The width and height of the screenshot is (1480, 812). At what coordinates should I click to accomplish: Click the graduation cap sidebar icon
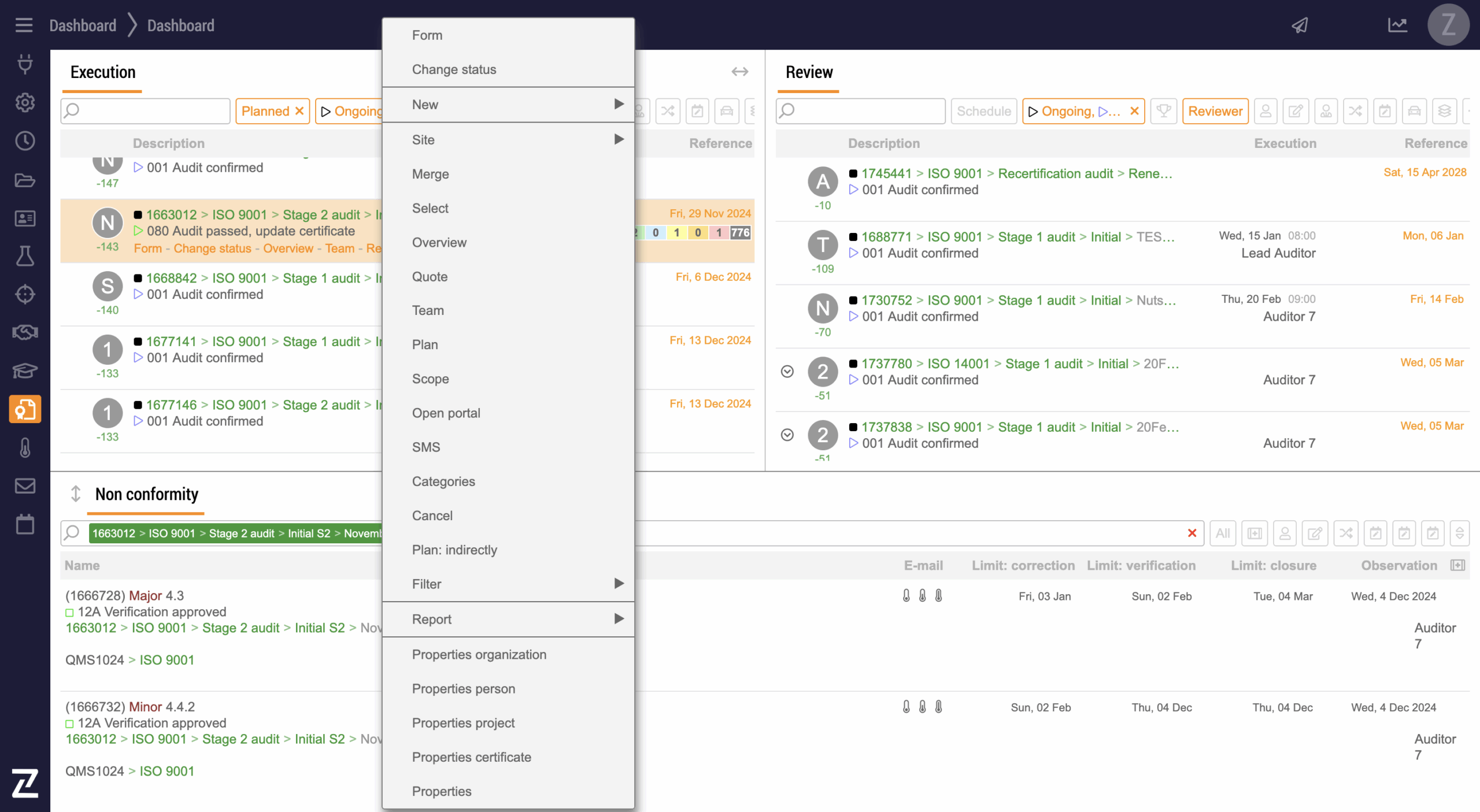pyautogui.click(x=25, y=370)
